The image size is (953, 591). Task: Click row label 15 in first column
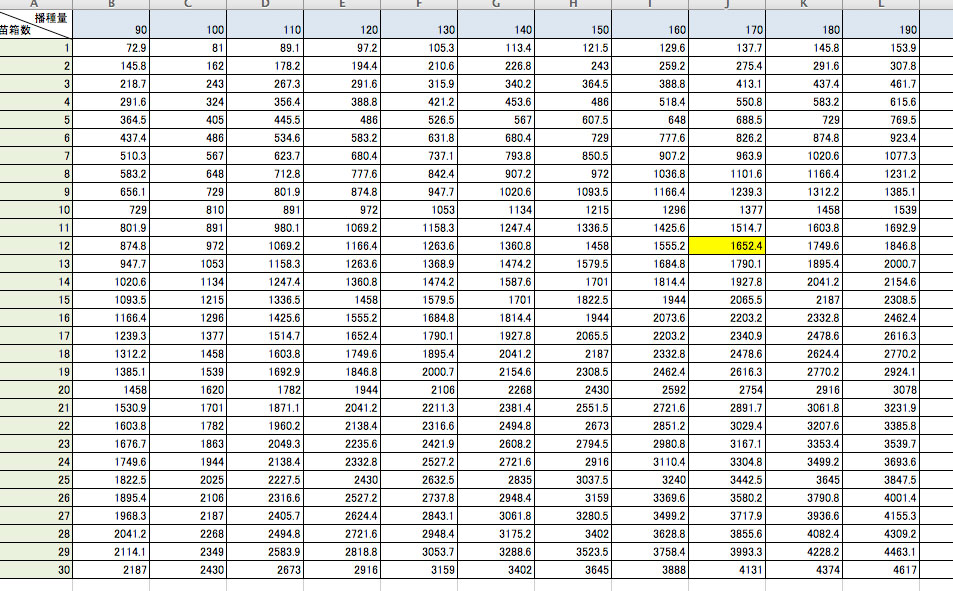(x=37, y=300)
